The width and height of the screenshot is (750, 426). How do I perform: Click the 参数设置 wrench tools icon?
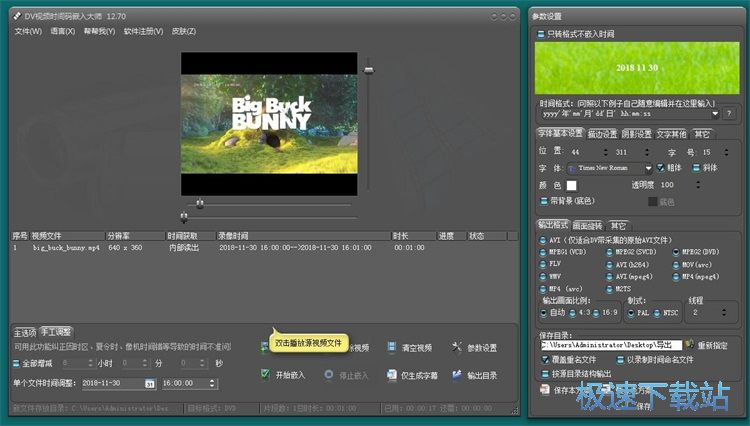click(457, 347)
